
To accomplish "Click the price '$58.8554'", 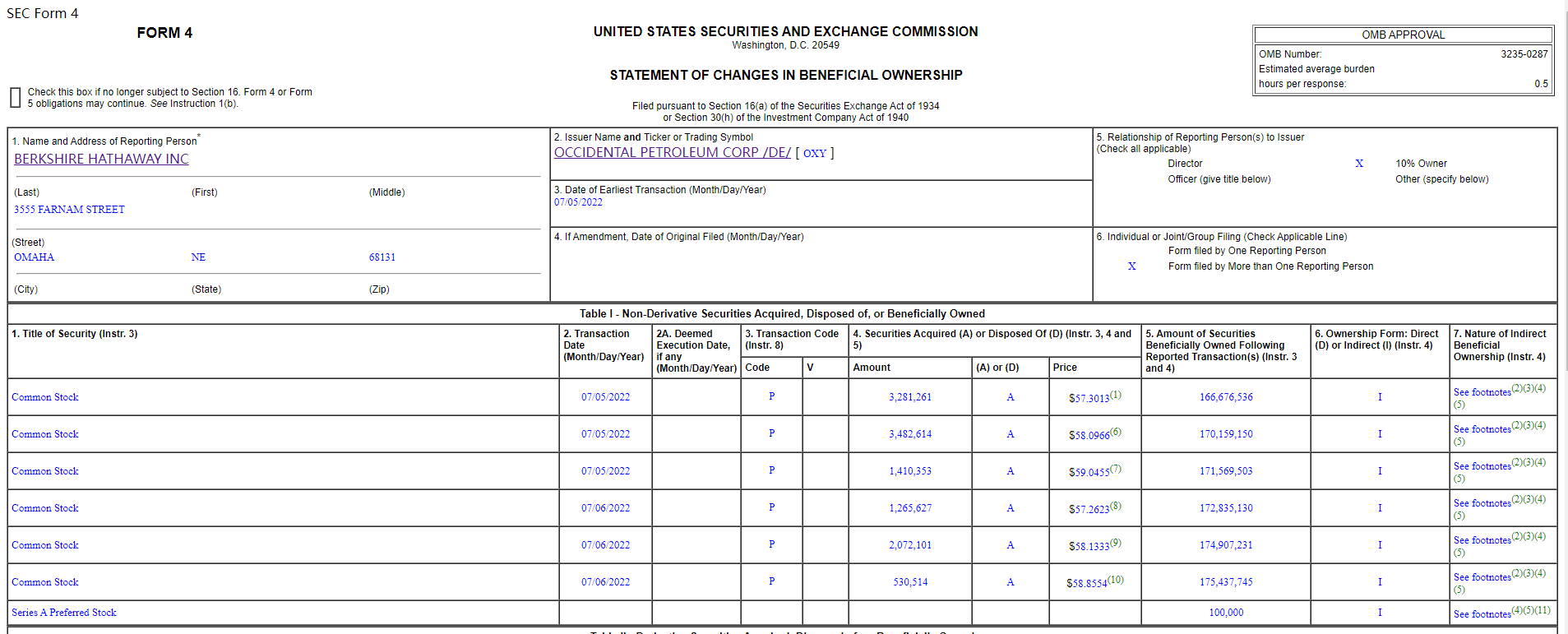I will [1087, 584].
